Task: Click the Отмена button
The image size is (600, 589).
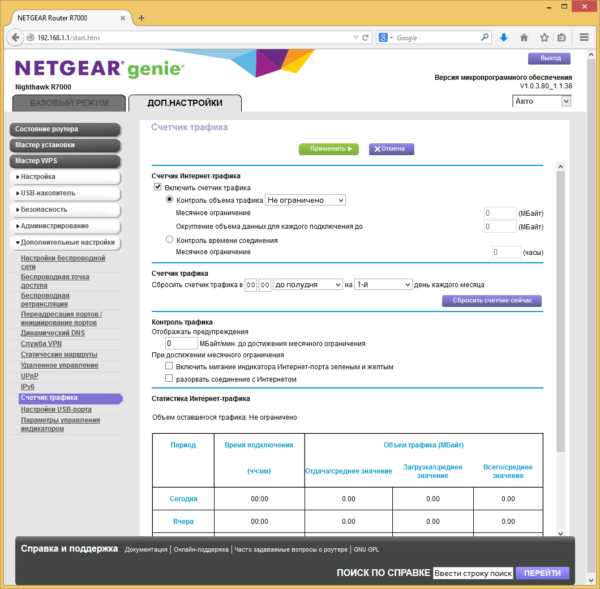Action: 391,149
